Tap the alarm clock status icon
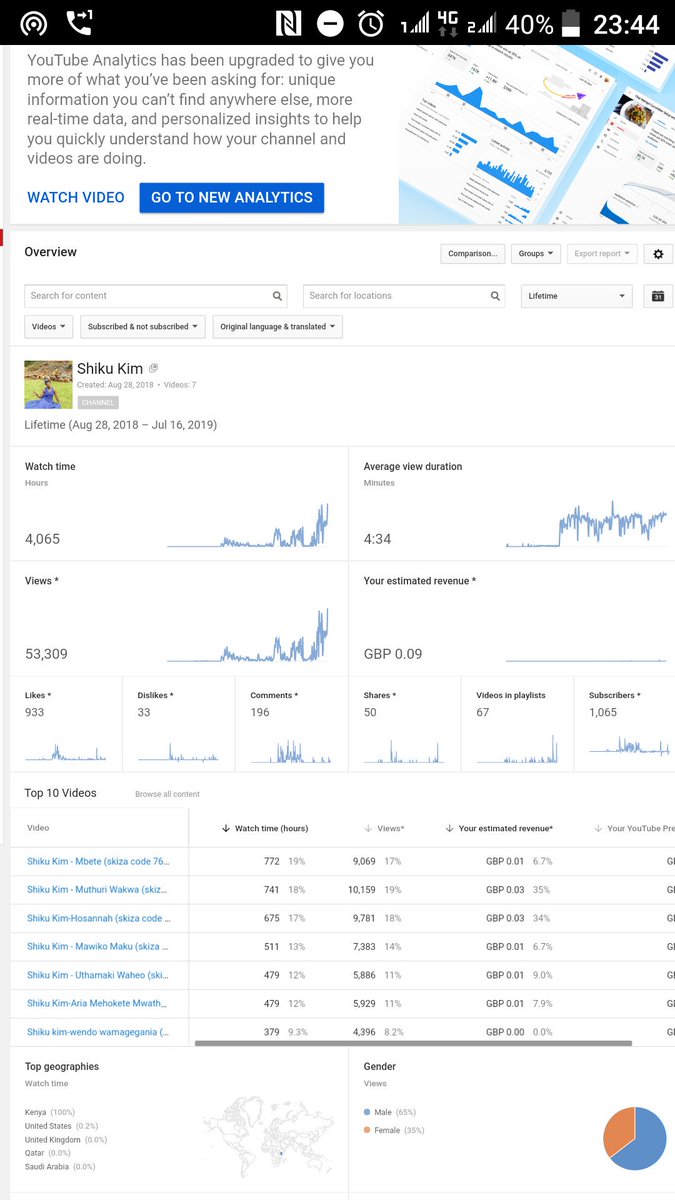 [371, 23]
